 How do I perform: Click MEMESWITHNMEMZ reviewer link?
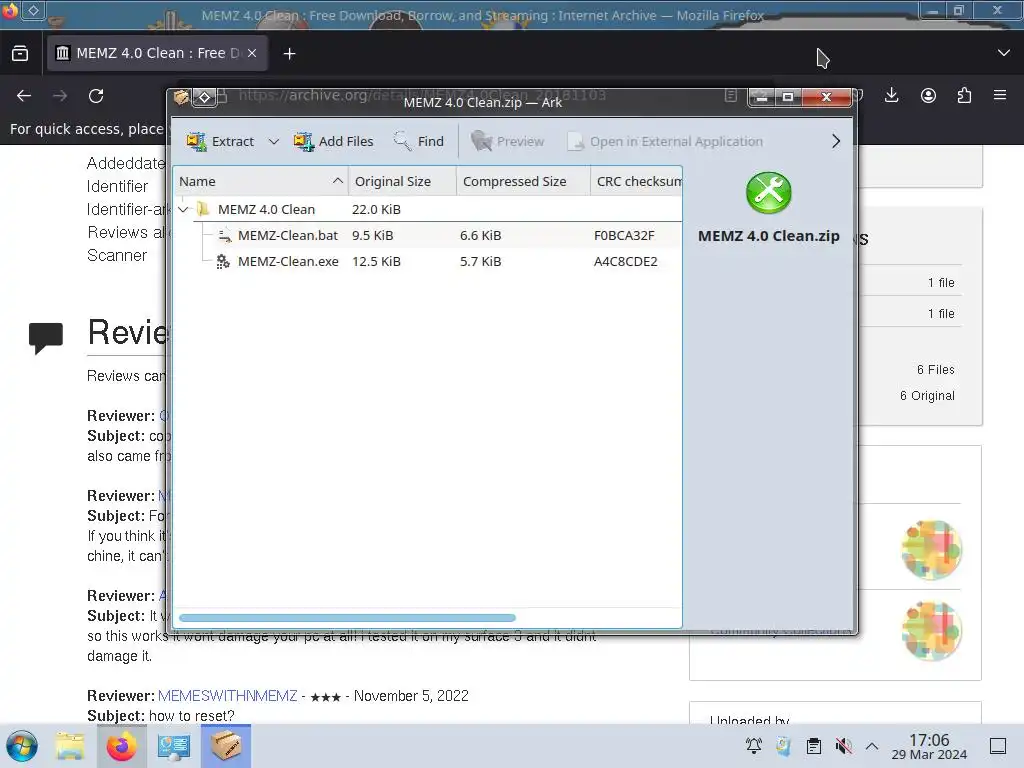[227, 696]
